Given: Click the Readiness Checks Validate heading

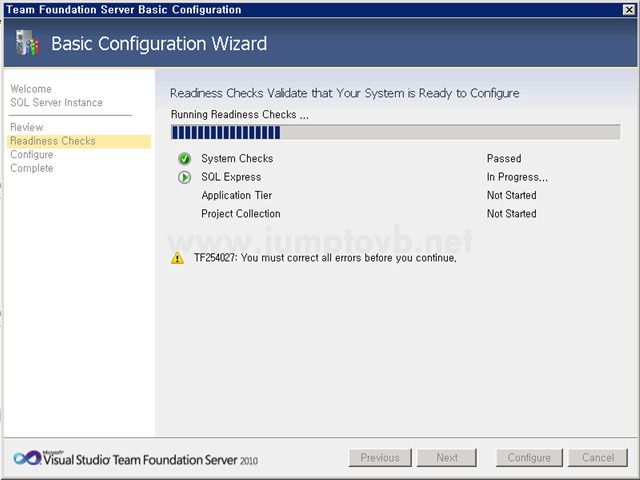Looking at the screenshot, I should 345,93.
